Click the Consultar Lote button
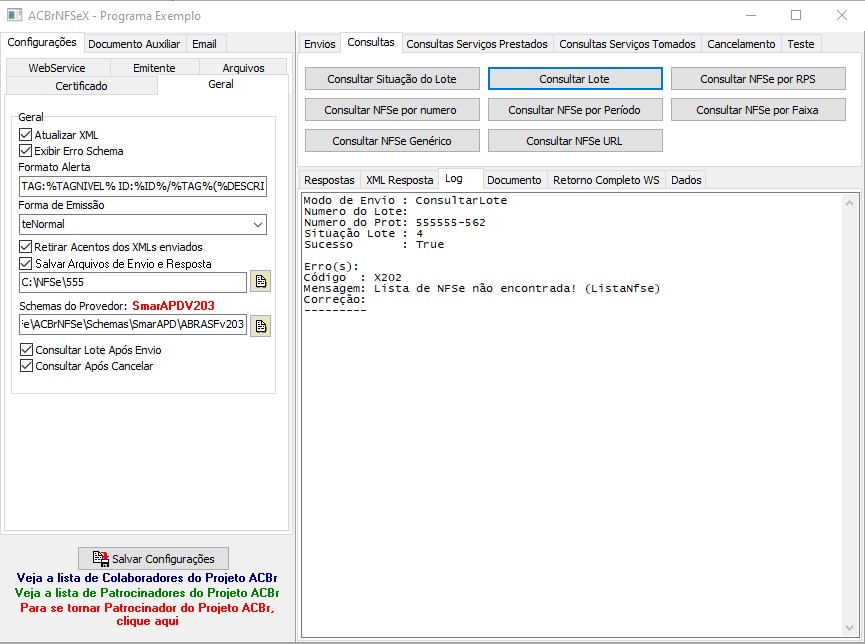 click(575, 79)
